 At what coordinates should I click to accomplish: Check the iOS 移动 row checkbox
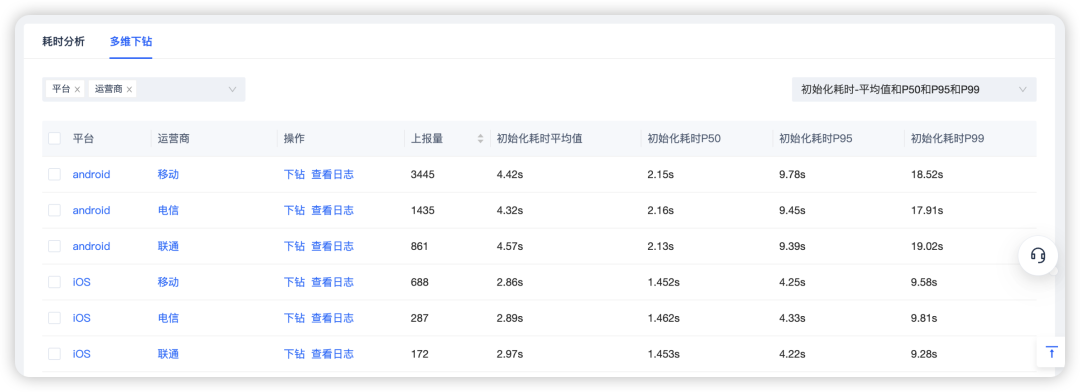tap(54, 282)
